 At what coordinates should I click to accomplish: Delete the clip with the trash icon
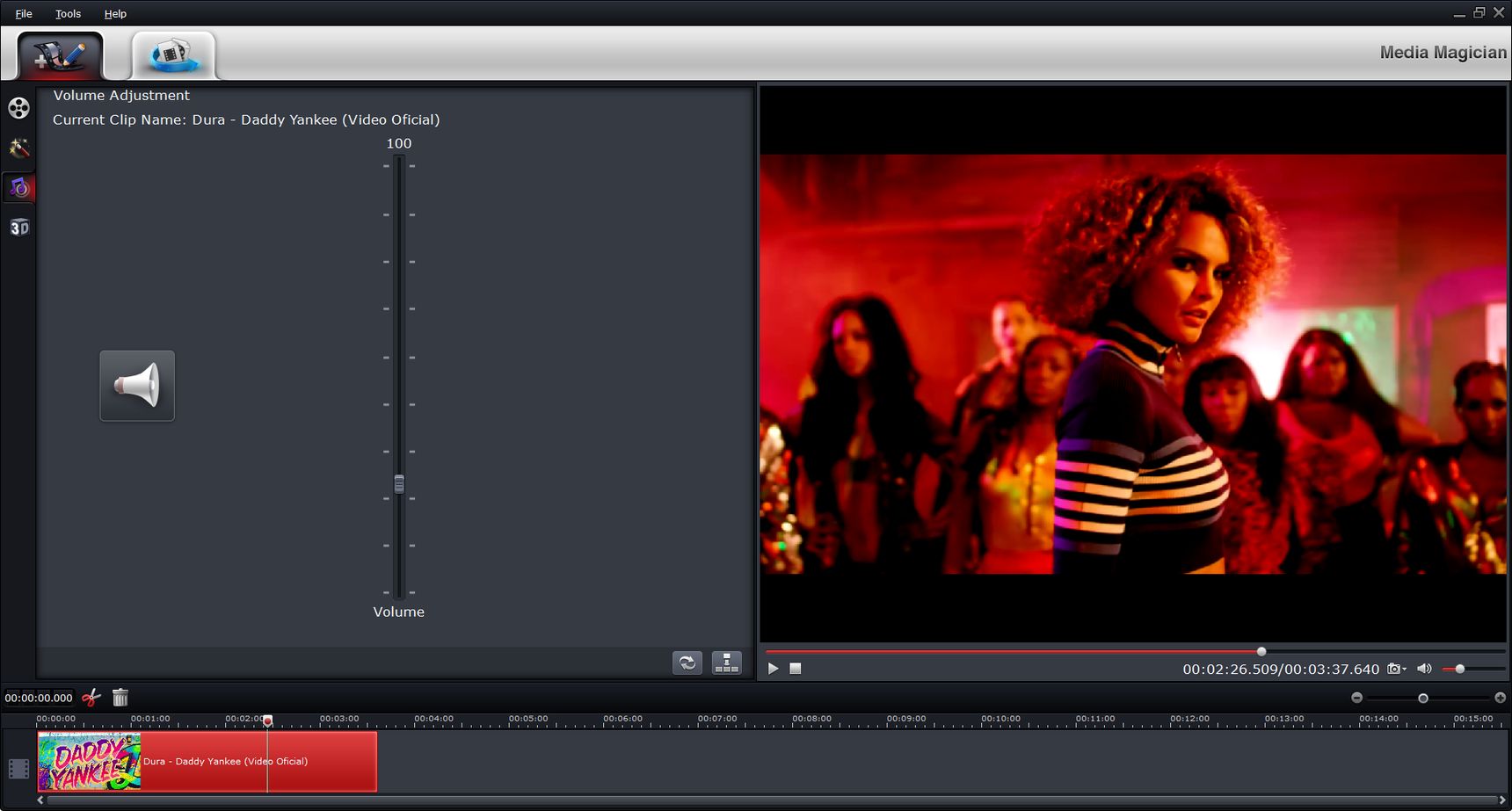(120, 698)
